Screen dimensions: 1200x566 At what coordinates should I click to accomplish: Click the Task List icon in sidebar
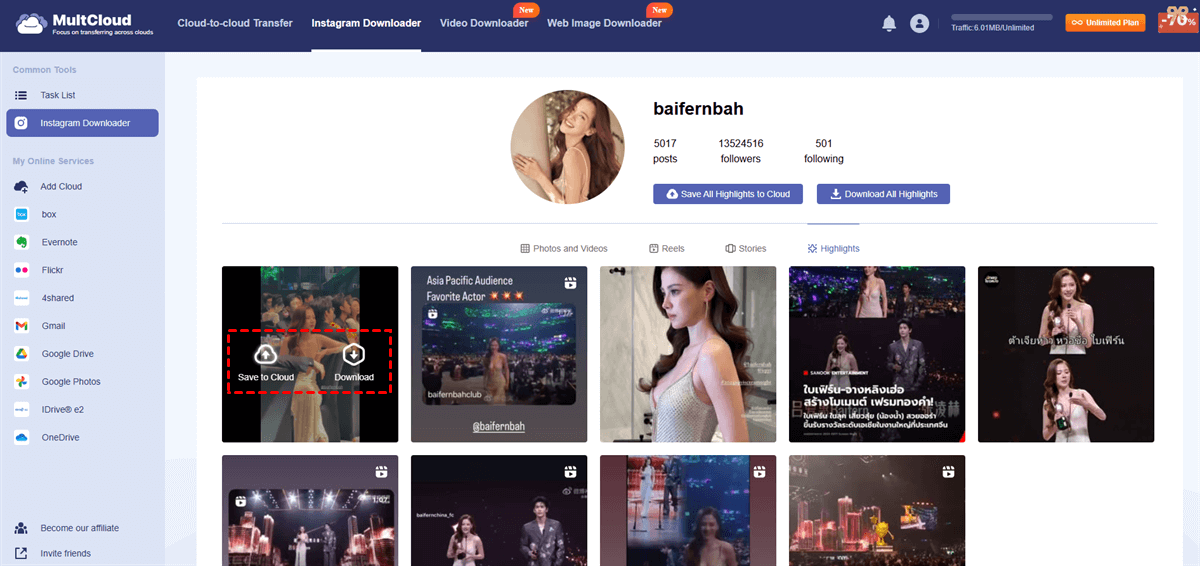21,95
